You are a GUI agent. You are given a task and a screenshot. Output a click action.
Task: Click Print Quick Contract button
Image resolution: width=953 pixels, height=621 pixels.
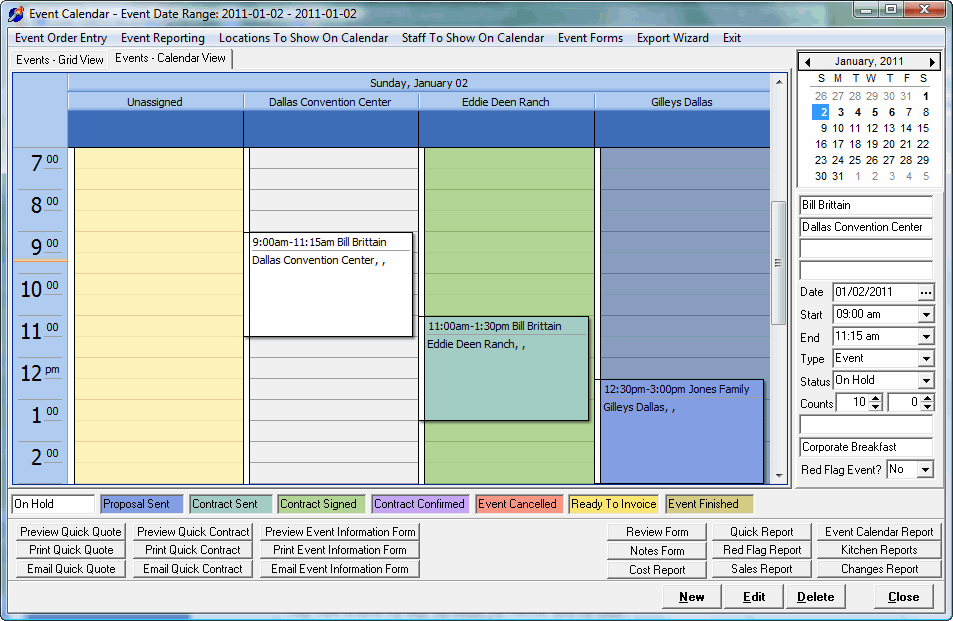click(x=193, y=550)
